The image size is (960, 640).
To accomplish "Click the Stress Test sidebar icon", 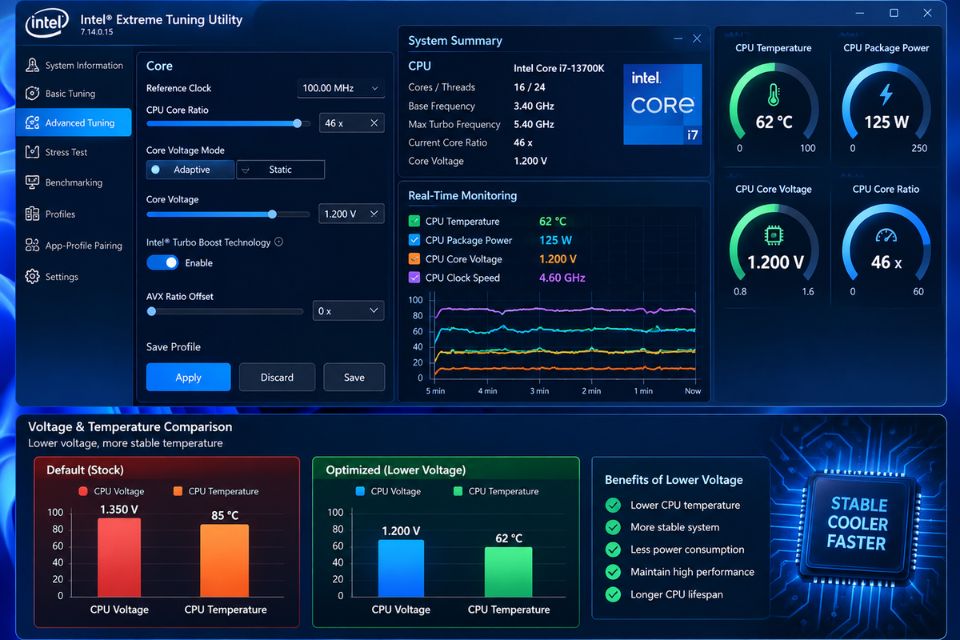I will click(x=32, y=152).
